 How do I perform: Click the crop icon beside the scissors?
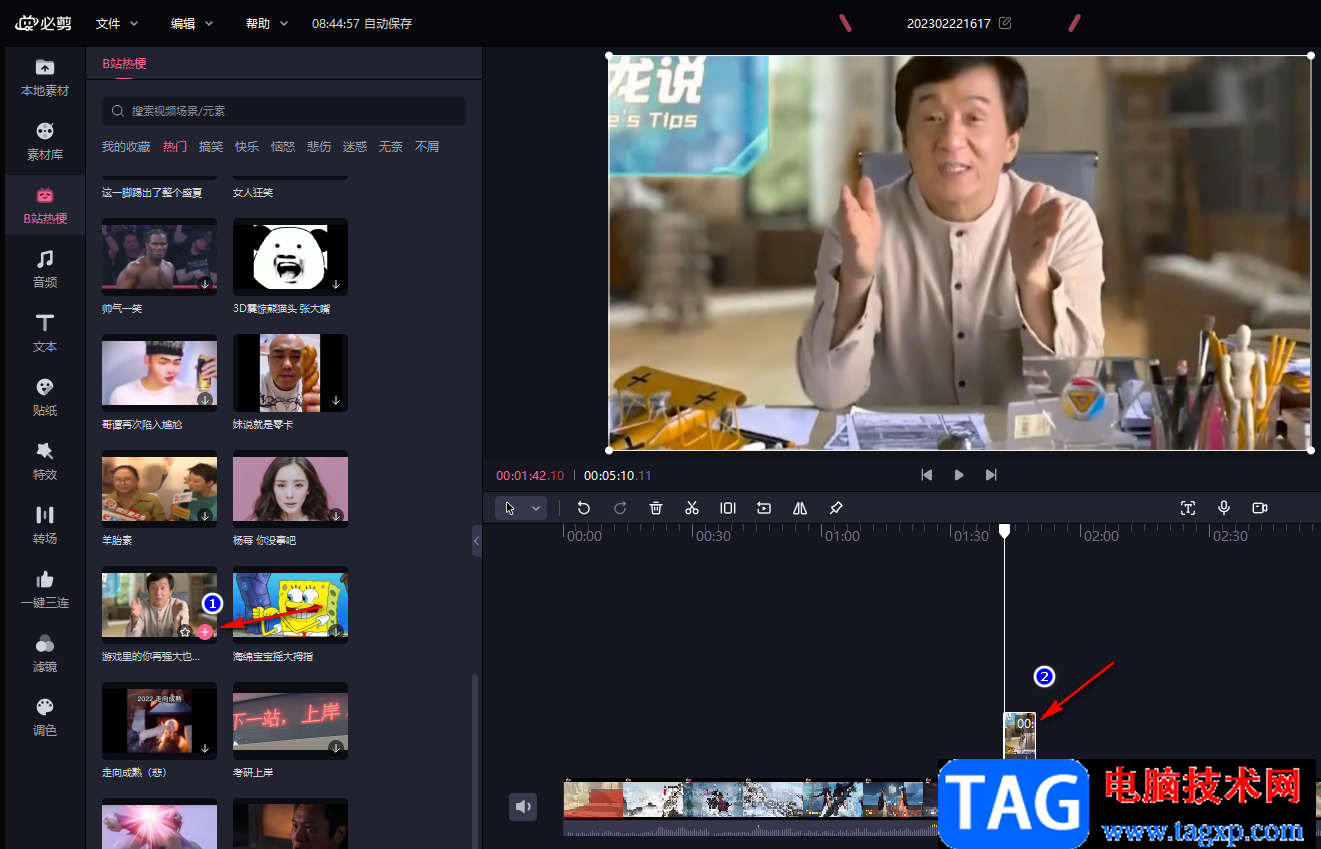(x=728, y=508)
